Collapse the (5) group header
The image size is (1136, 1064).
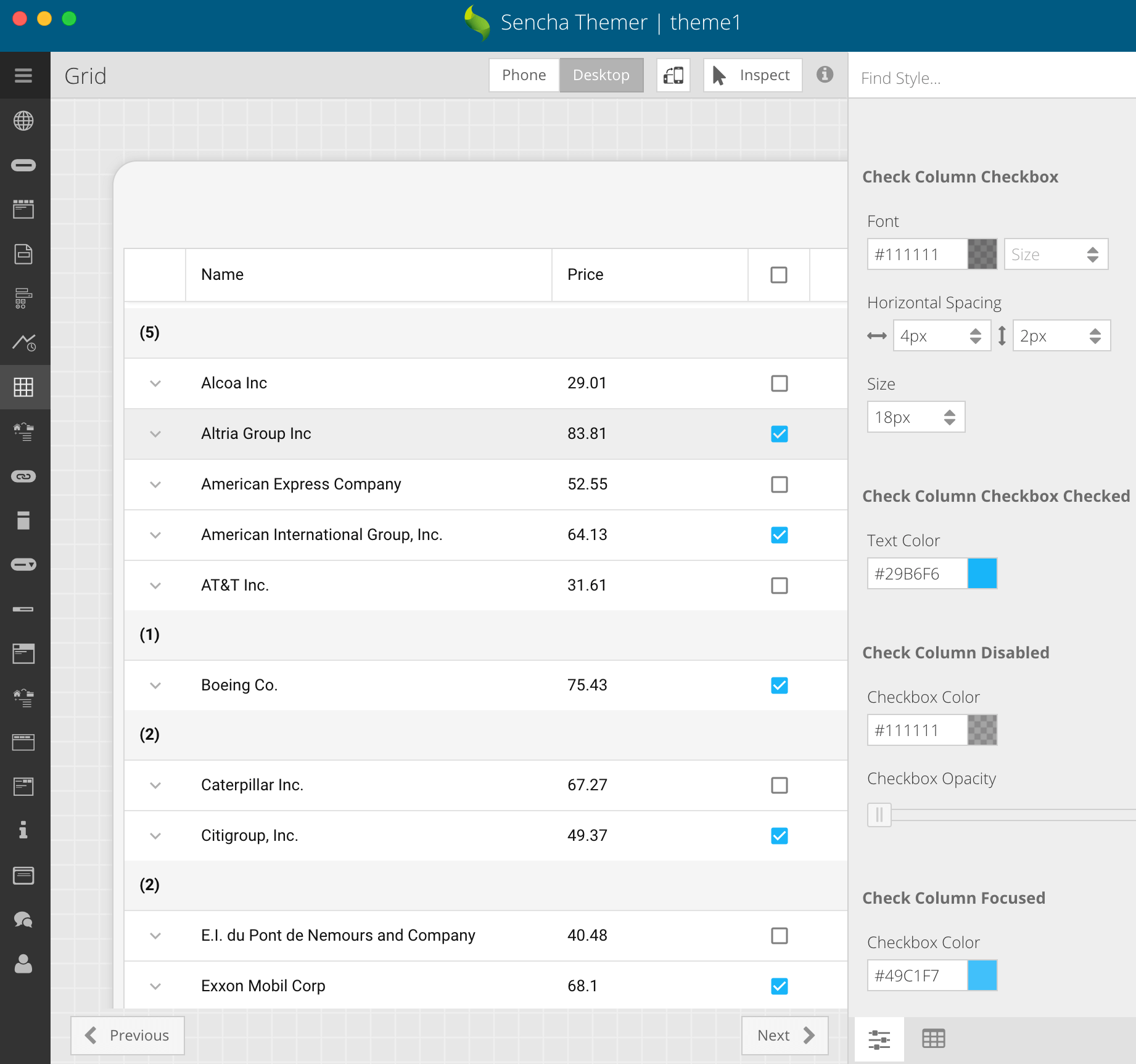(x=485, y=333)
